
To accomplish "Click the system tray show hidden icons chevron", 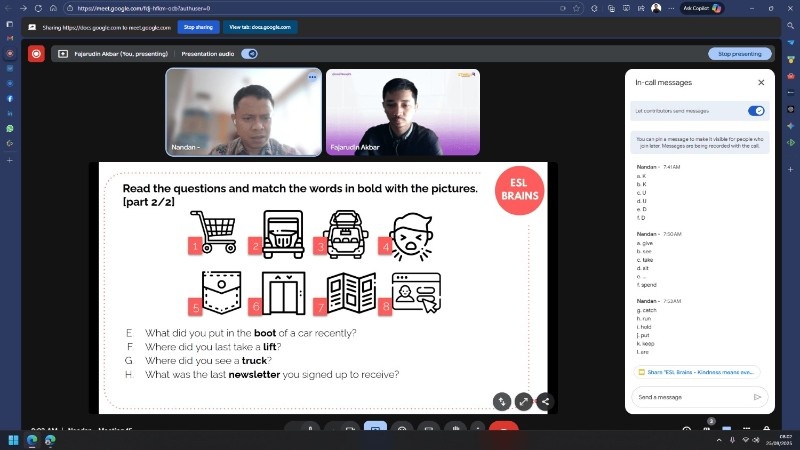I will tap(719, 440).
